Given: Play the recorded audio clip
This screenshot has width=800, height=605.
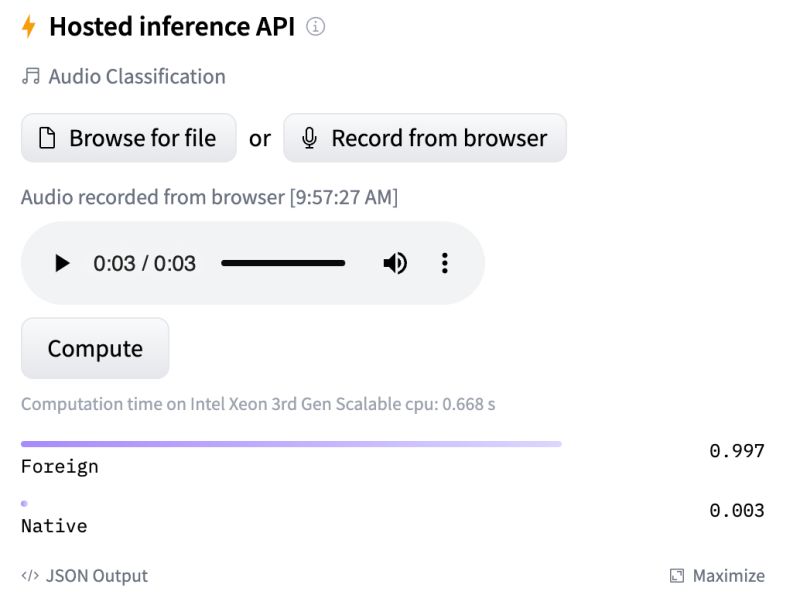Looking at the screenshot, I should point(62,263).
